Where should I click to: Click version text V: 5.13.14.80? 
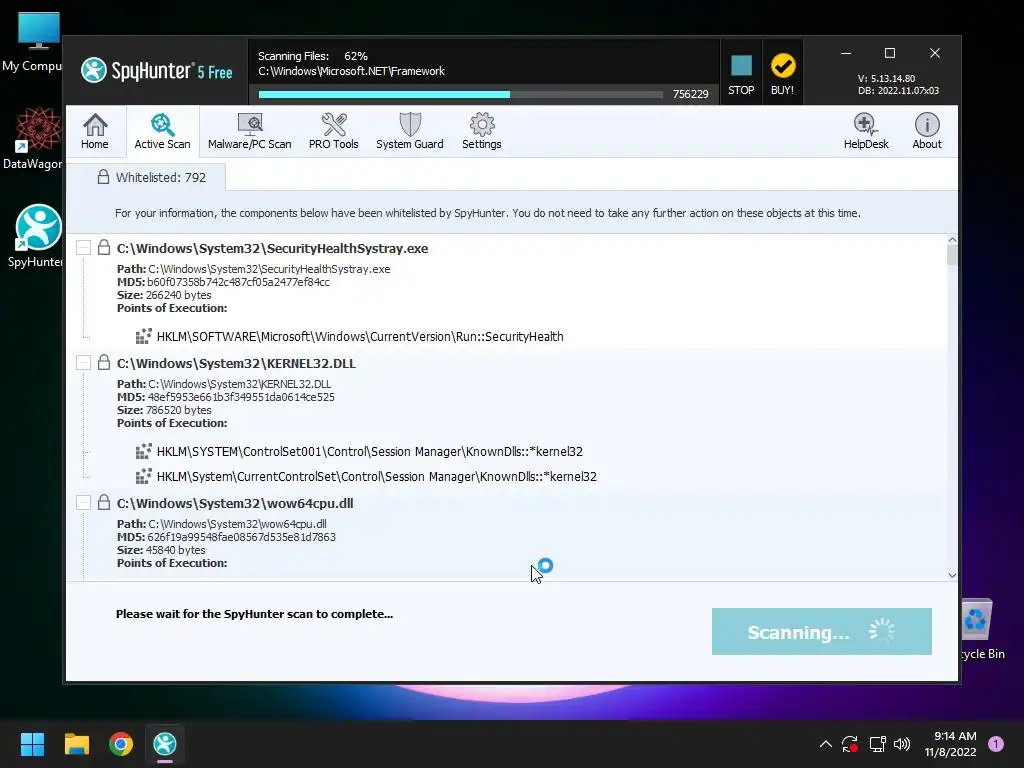click(886, 78)
